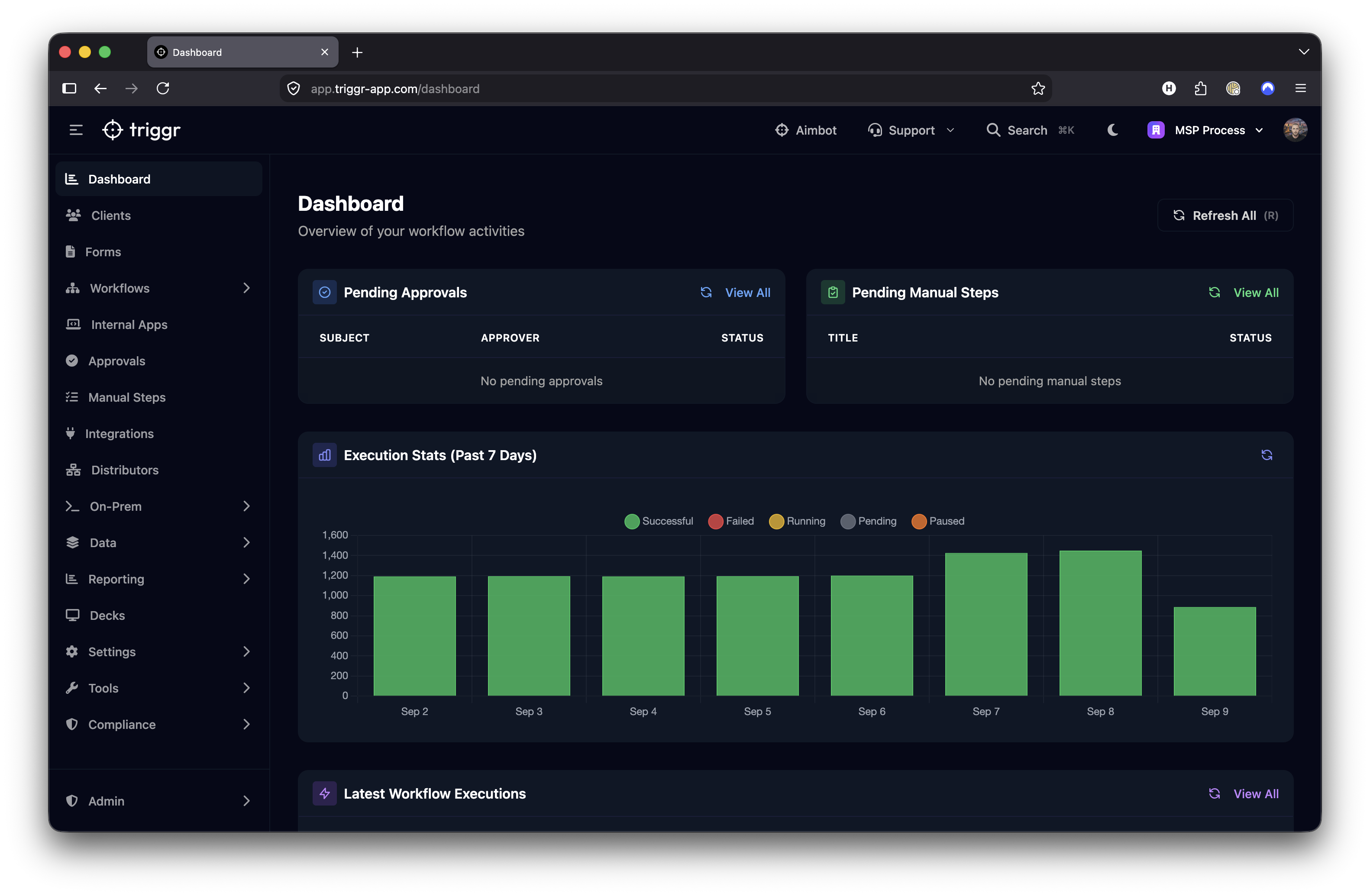
Task: Sort by STATUS column in Pending Approvals
Action: [742, 338]
